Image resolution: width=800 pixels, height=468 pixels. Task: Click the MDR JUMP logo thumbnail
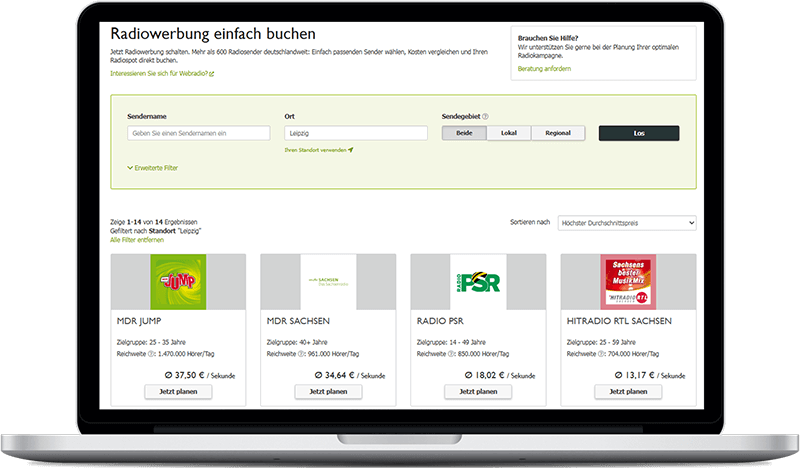click(x=178, y=282)
